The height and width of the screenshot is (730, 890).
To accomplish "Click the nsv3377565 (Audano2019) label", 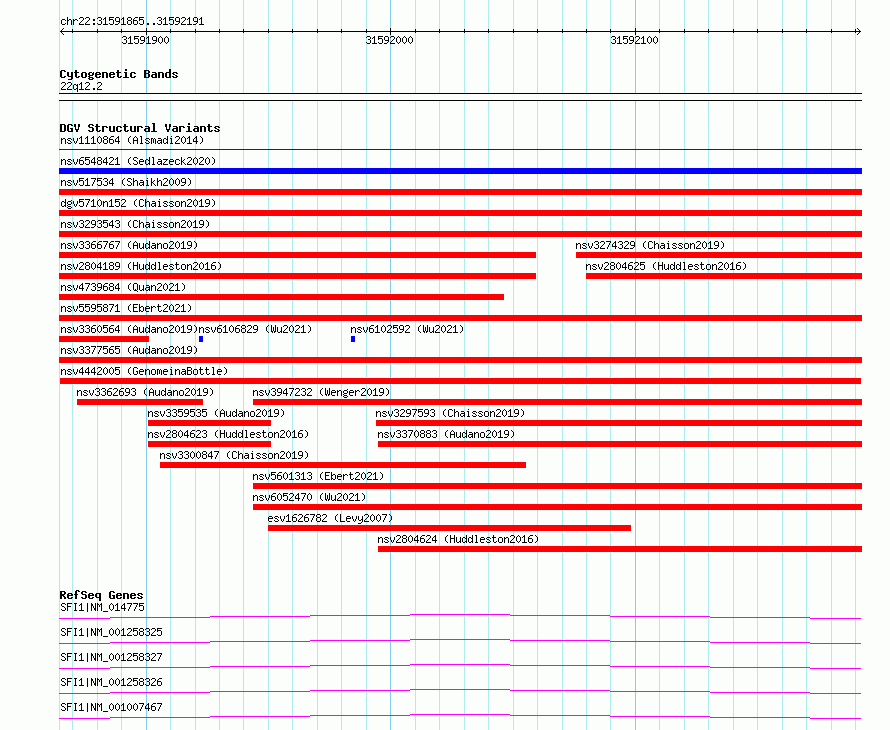I will click(129, 350).
